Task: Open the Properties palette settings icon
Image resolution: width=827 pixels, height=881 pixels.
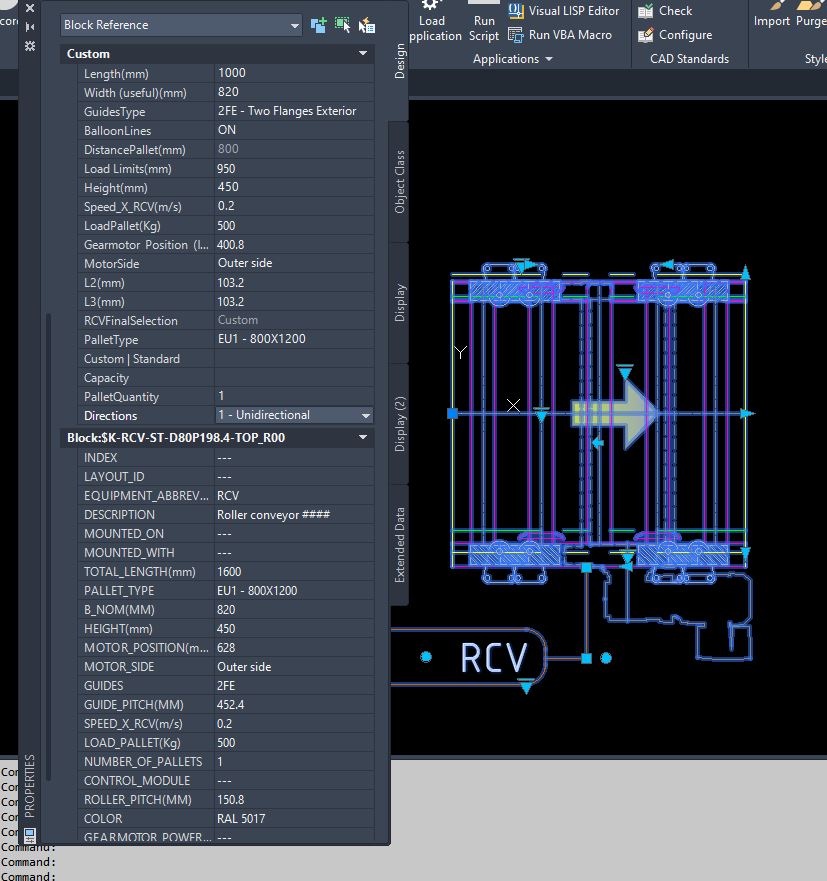Action: [29, 46]
